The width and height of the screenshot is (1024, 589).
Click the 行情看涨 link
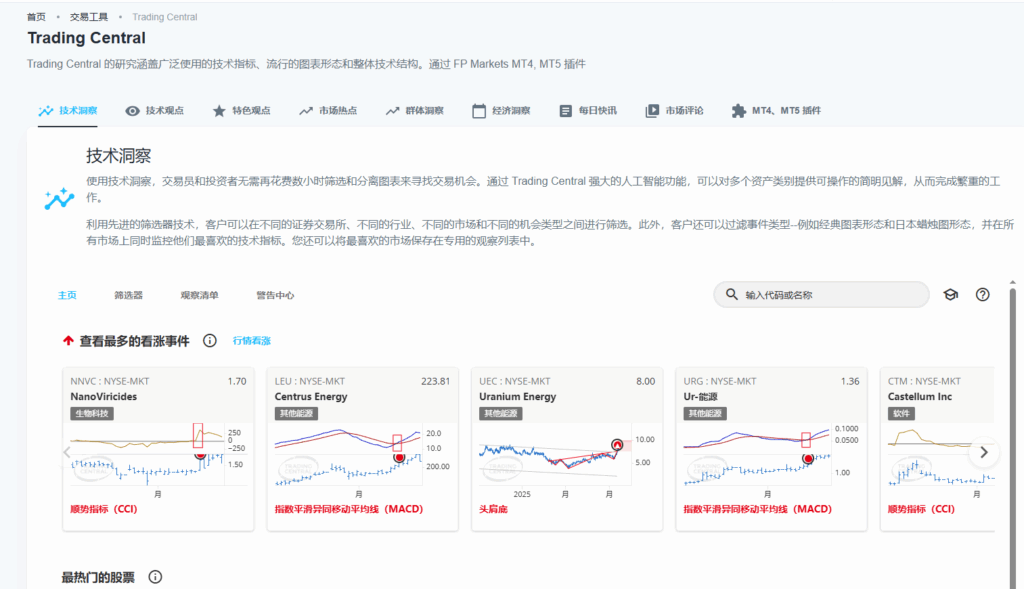coord(252,341)
